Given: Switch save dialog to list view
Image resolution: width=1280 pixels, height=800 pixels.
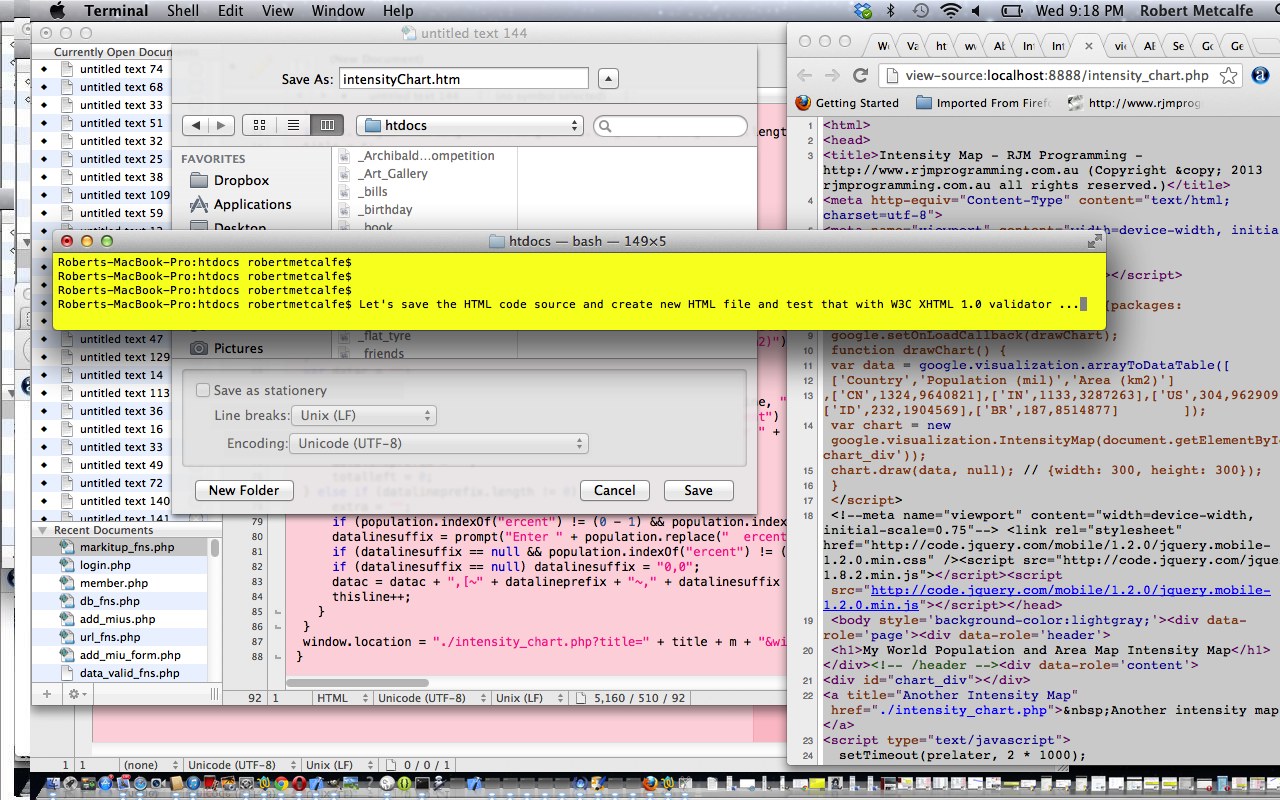Looking at the screenshot, I should pos(293,125).
